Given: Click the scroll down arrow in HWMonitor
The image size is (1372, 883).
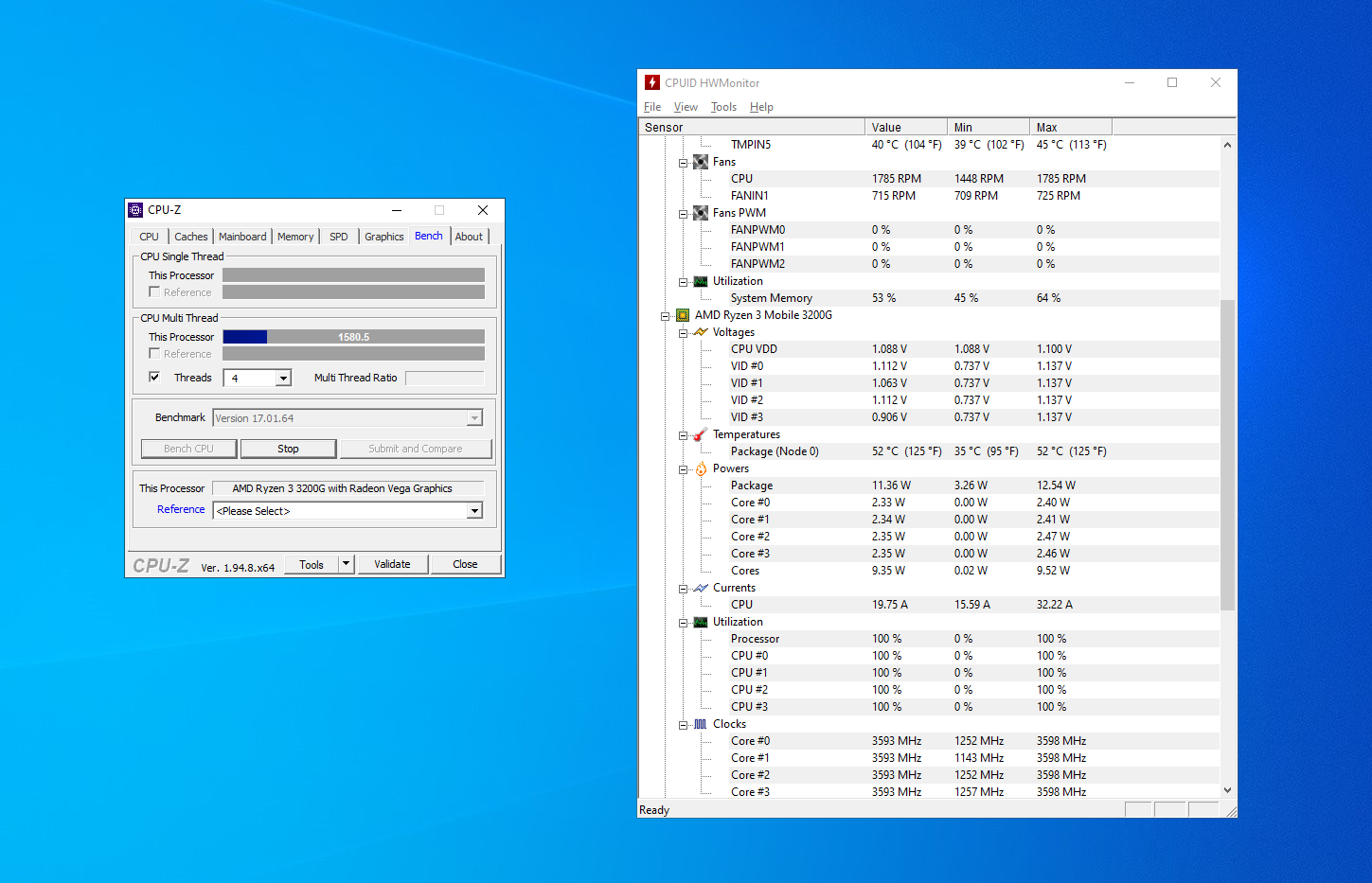Looking at the screenshot, I should pos(1228,790).
